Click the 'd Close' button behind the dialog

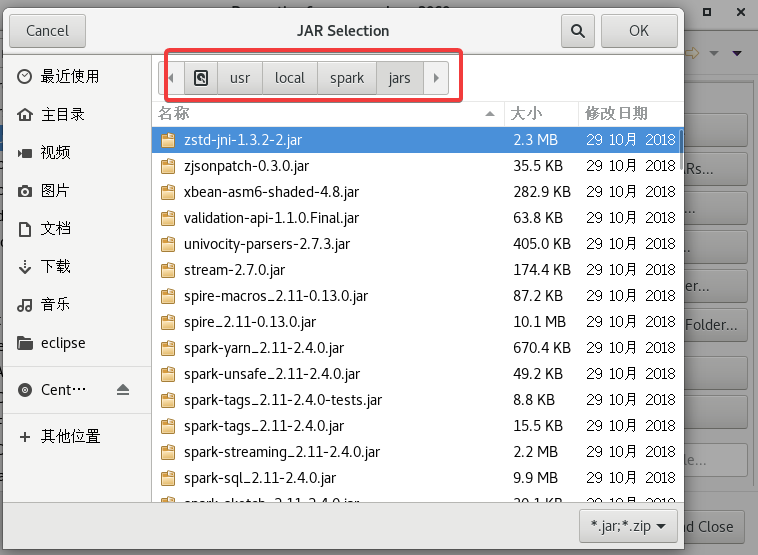click(x=714, y=526)
